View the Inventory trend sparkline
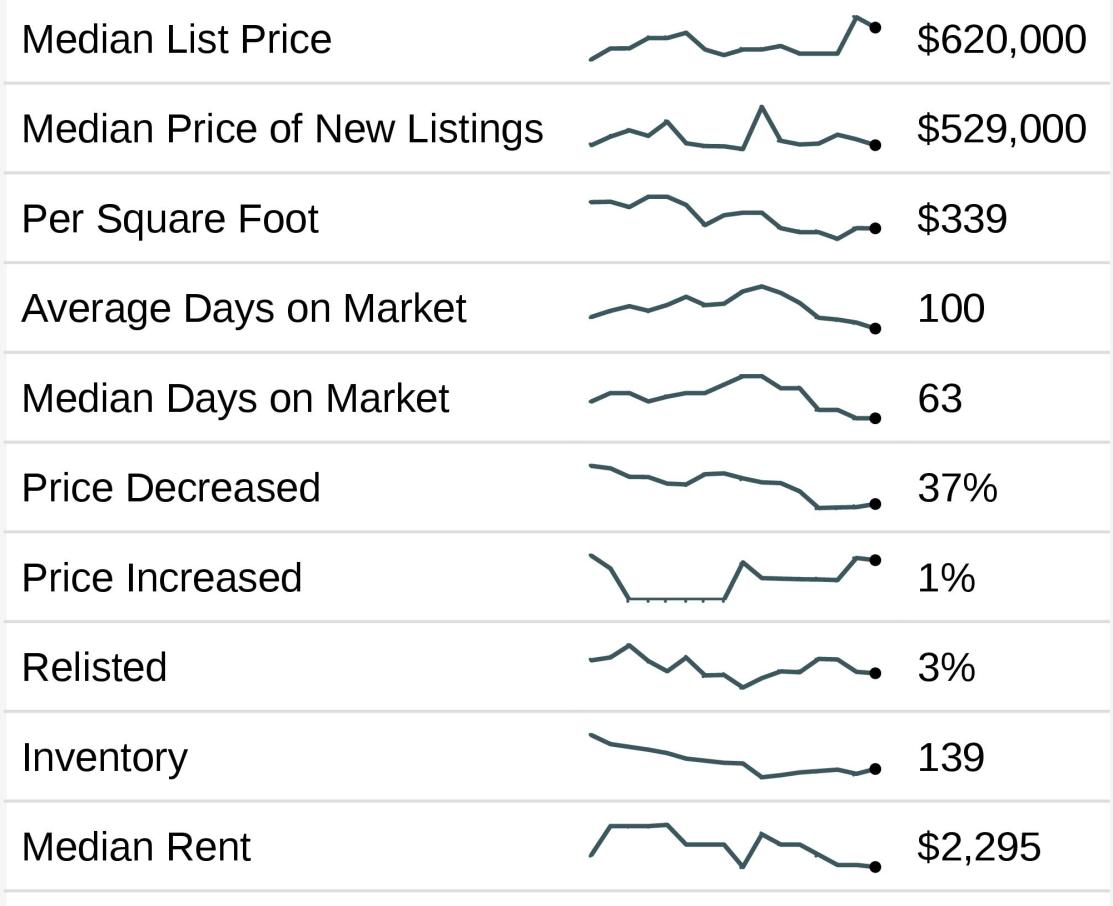Screen dimensions: 1113x906 (734, 757)
